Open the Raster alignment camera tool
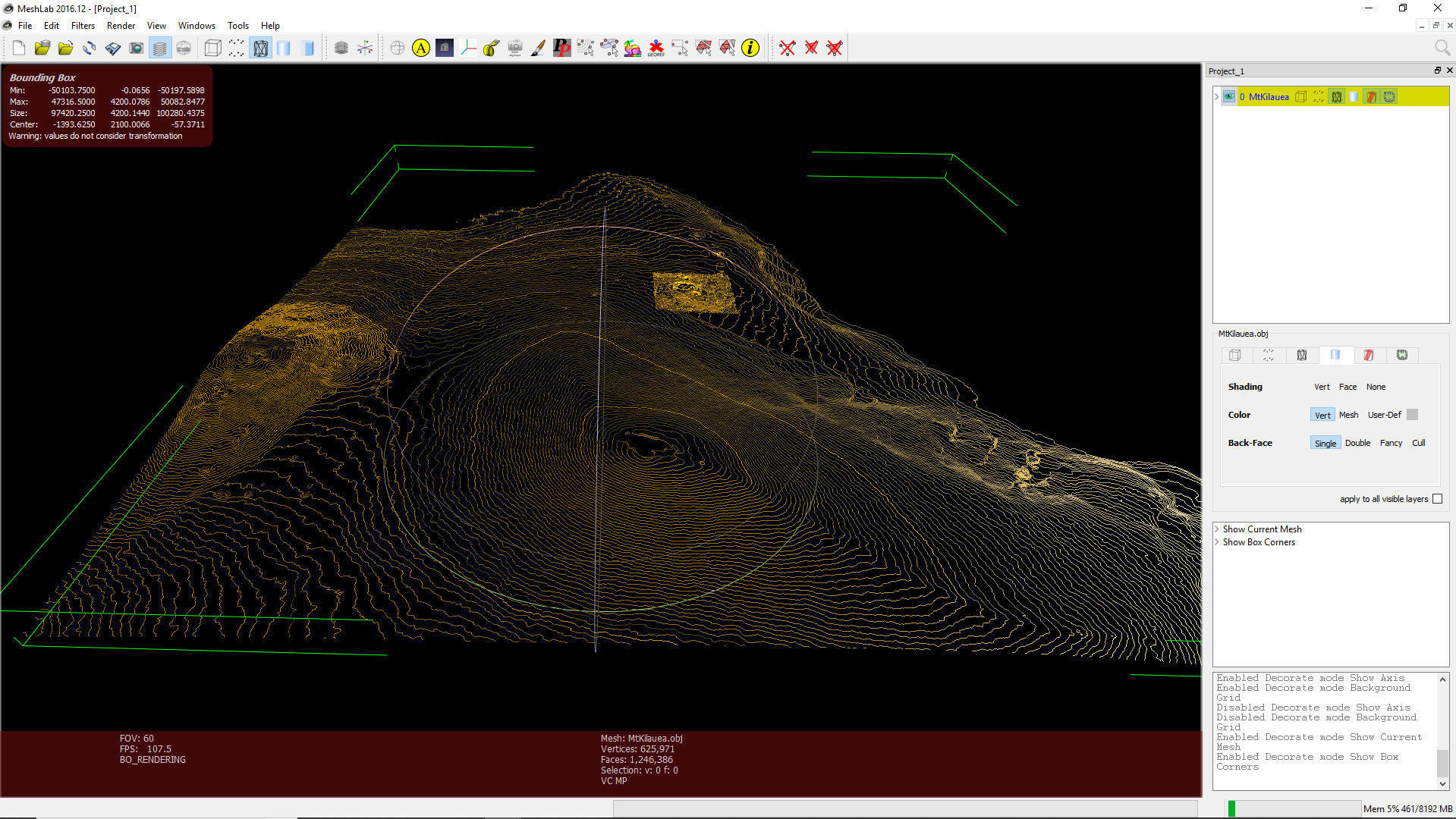The width and height of the screenshot is (1456, 819). 515,49
